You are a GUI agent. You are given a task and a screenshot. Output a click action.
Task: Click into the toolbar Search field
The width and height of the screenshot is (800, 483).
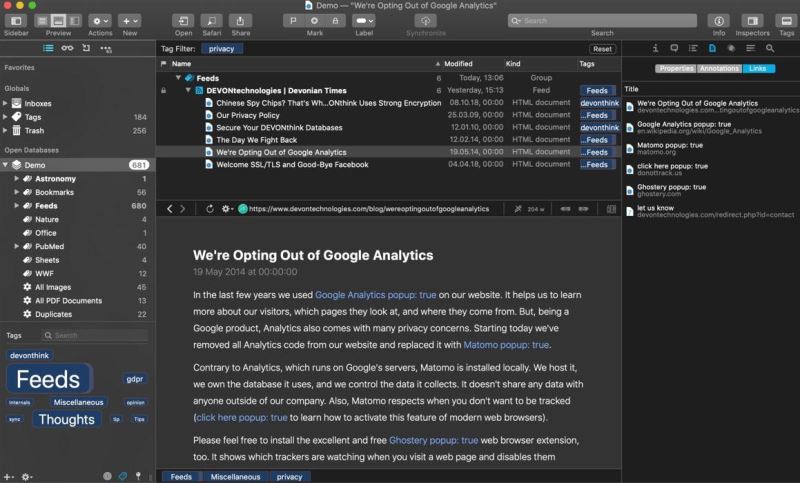point(603,21)
